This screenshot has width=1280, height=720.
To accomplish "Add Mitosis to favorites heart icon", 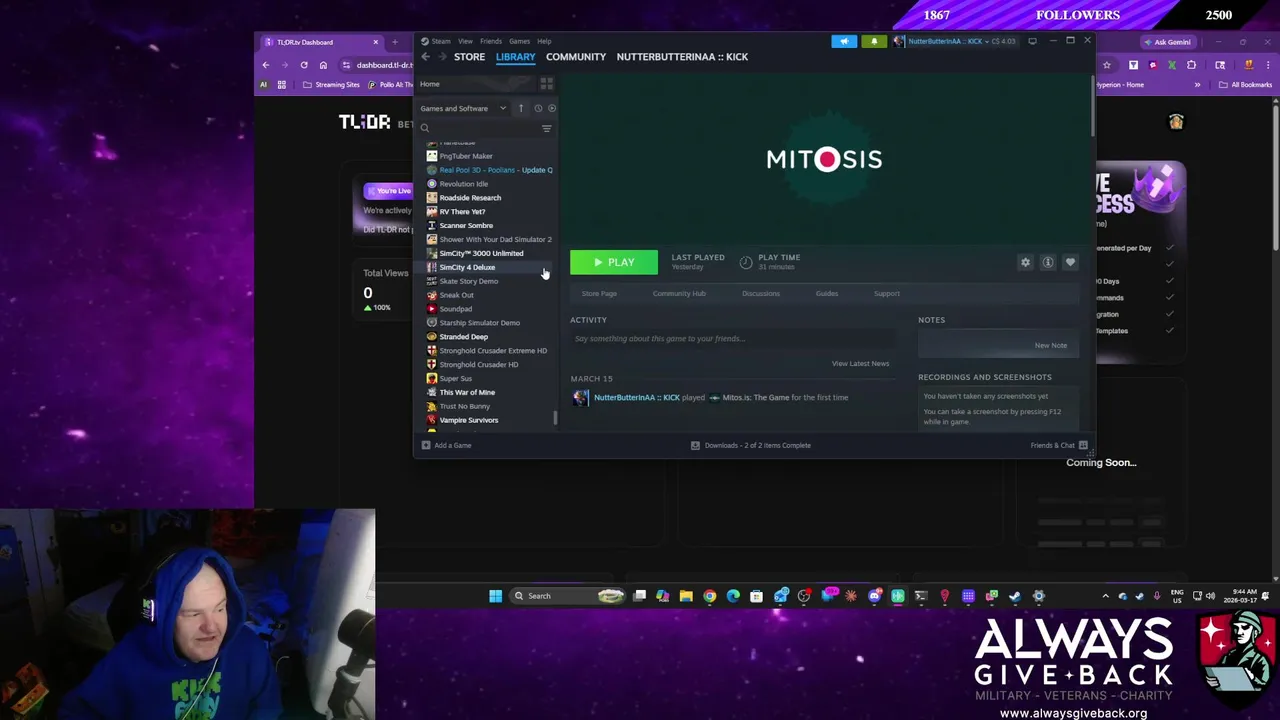I will pos(1070,262).
